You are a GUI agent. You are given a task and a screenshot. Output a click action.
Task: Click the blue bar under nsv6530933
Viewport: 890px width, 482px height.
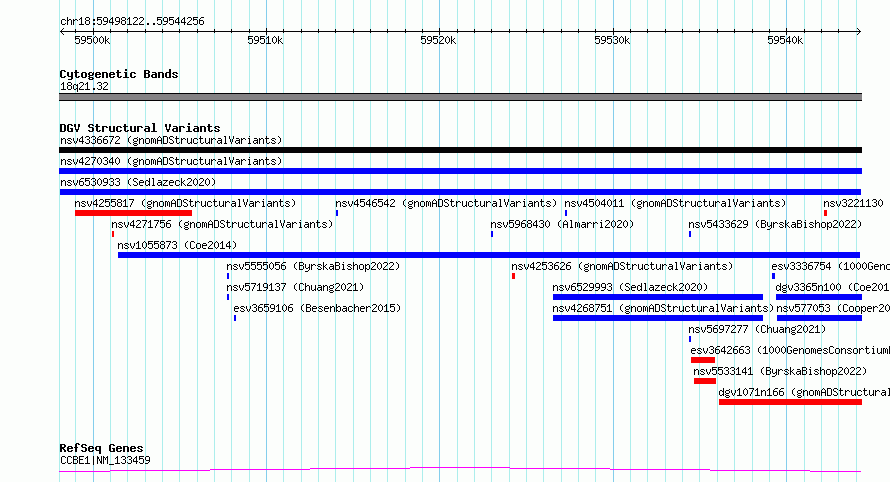(x=460, y=192)
